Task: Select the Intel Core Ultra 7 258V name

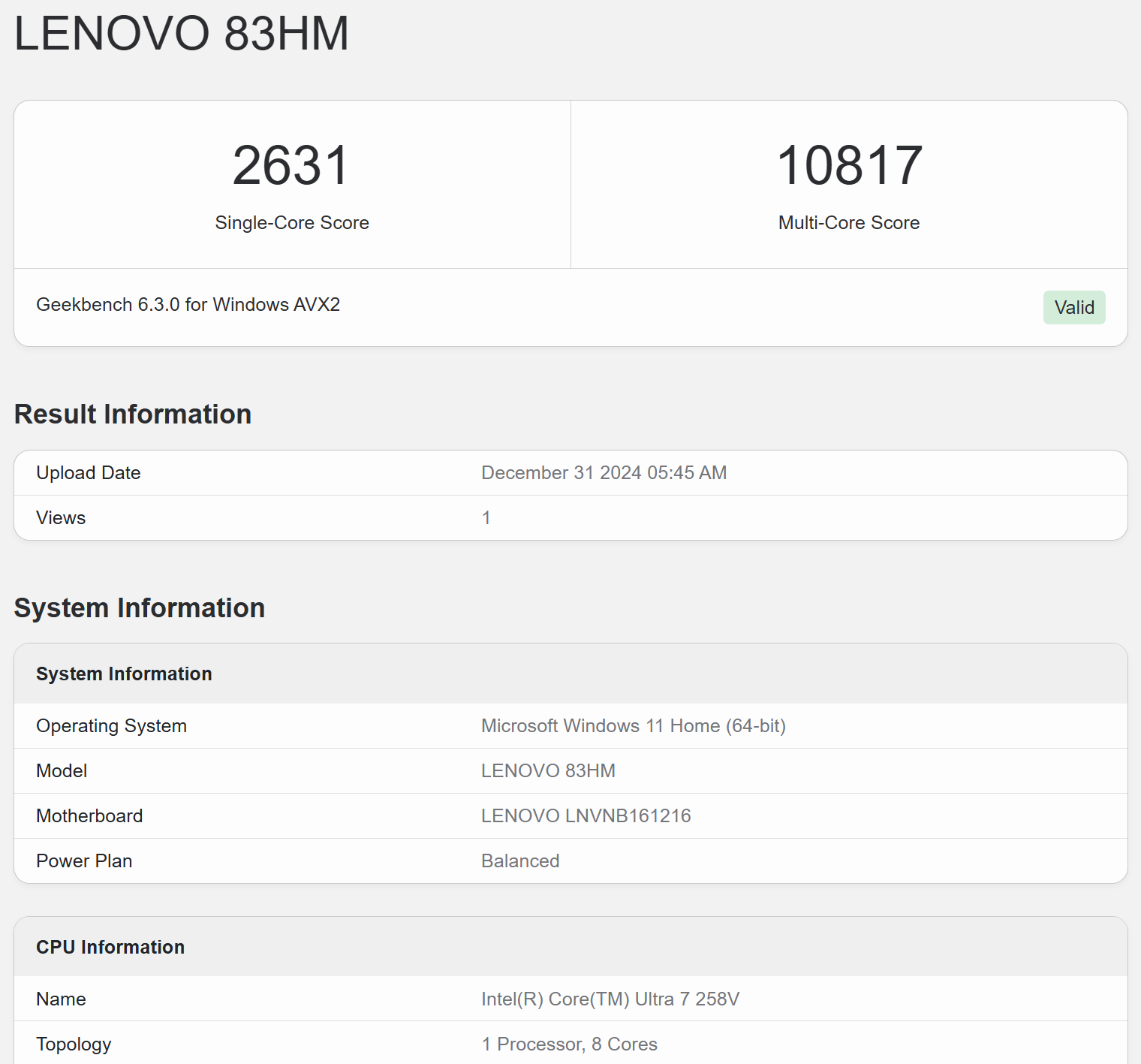Action: (x=610, y=999)
